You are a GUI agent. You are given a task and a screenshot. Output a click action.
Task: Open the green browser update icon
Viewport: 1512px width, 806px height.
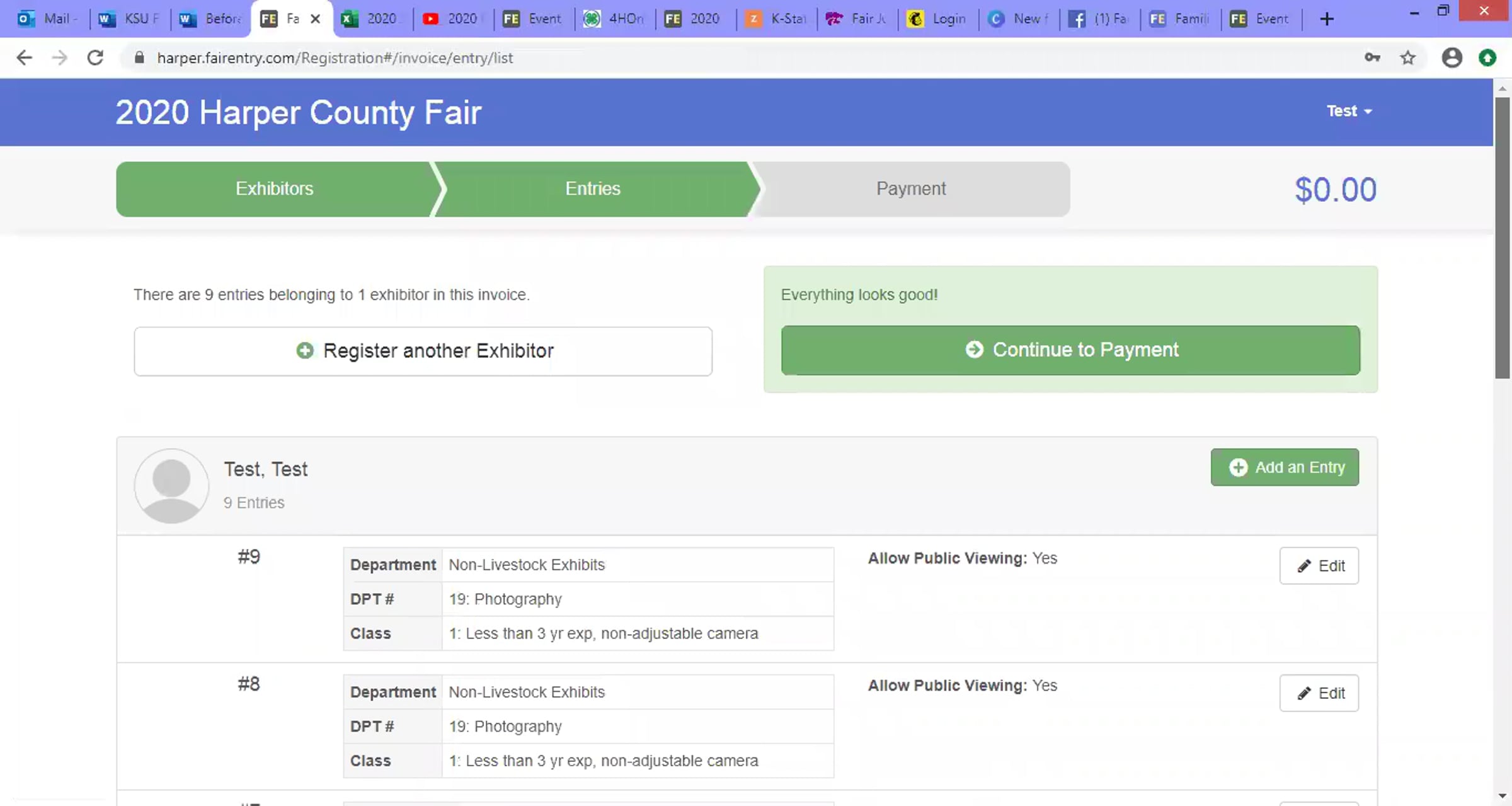tap(1487, 58)
